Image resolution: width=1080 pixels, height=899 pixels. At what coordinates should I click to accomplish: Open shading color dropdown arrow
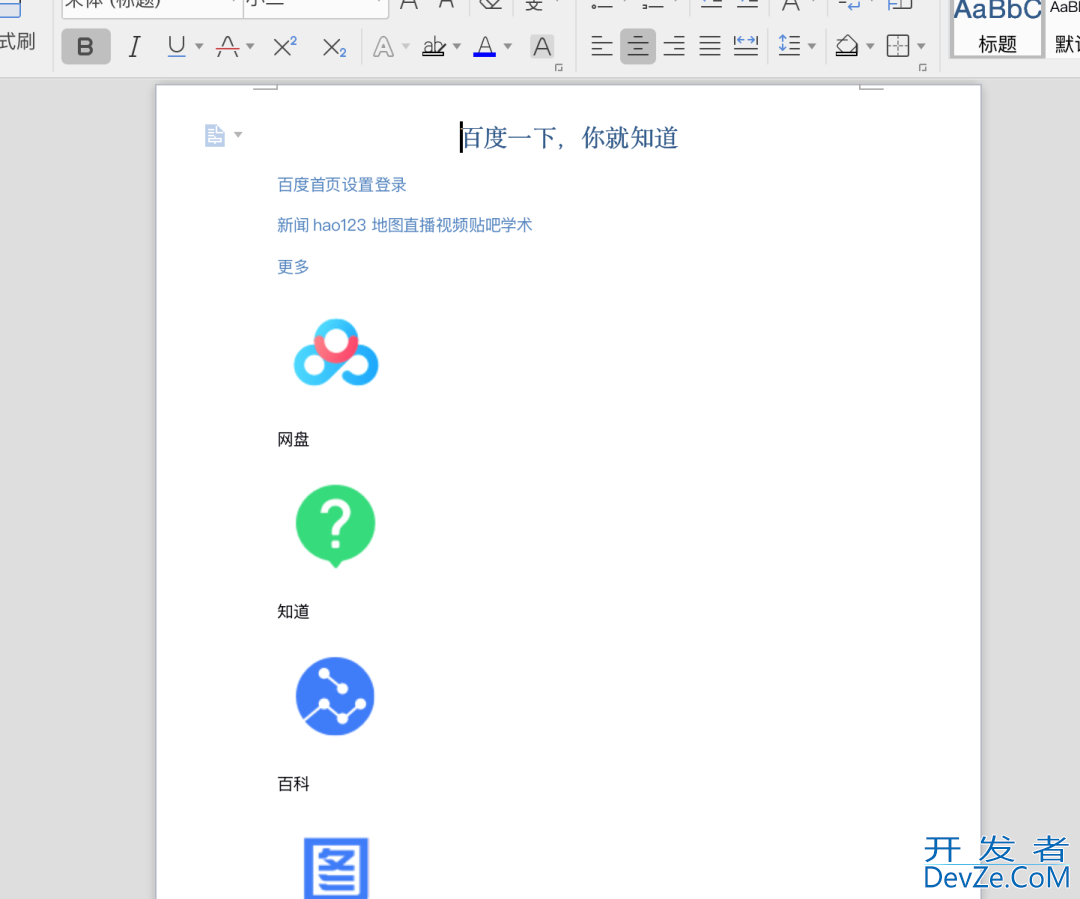click(870, 47)
